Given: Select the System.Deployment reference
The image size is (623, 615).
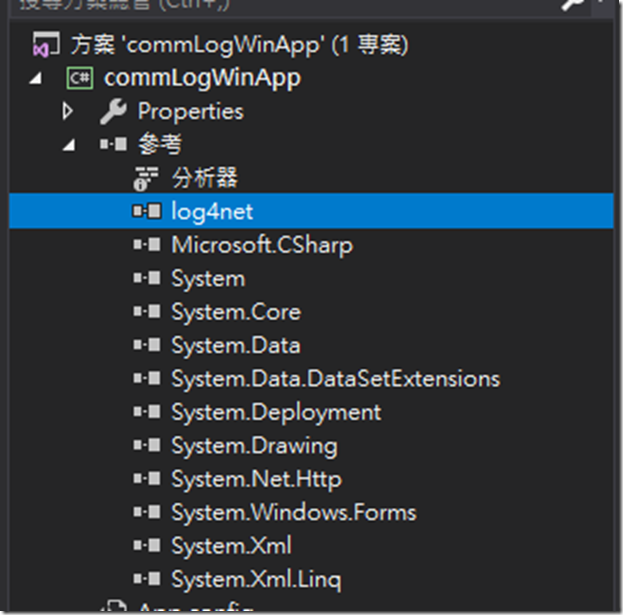Looking at the screenshot, I should tap(276, 413).
